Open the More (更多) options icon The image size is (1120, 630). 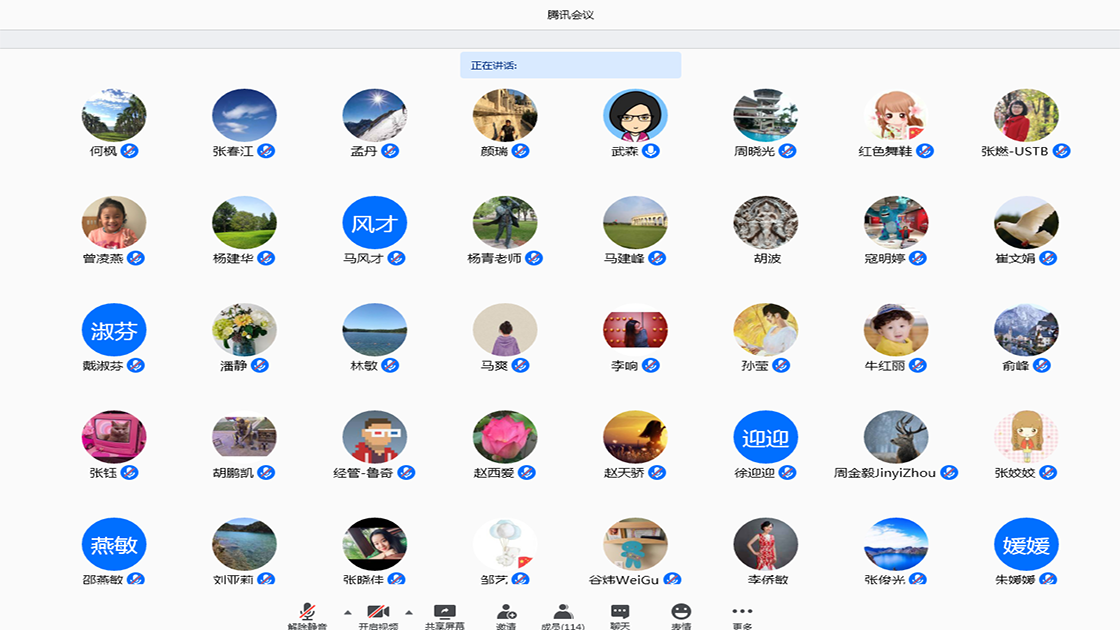741,610
